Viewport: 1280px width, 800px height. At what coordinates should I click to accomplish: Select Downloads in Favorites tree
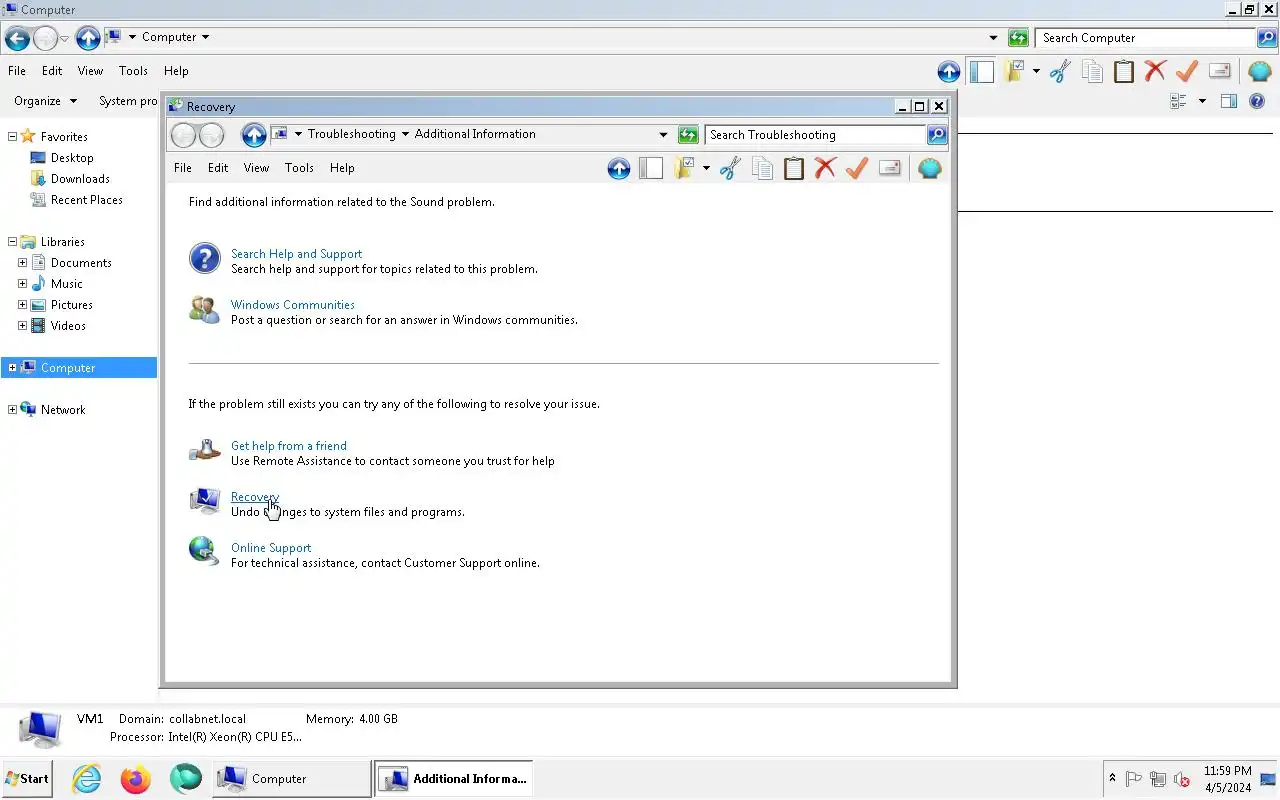80,179
